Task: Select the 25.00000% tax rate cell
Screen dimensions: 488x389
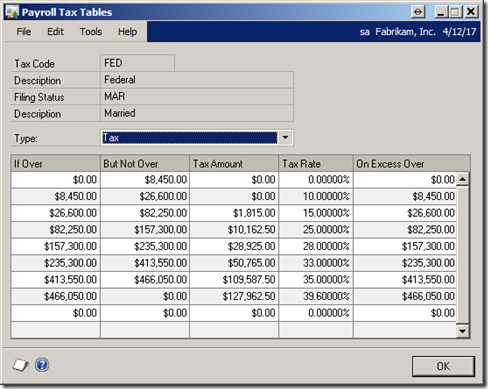Action: (x=316, y=230)
